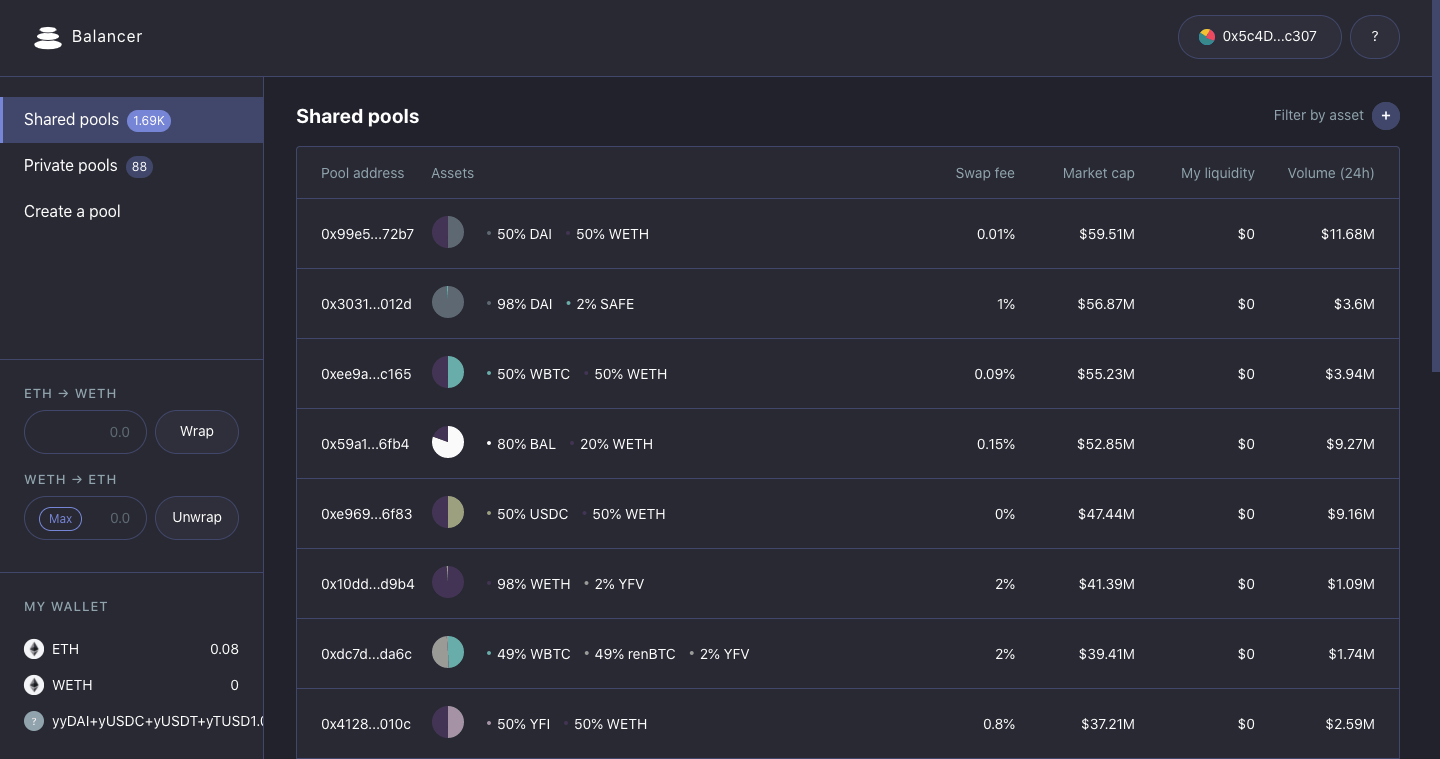Click the My liquidity column header

(x=1218, y=173)
